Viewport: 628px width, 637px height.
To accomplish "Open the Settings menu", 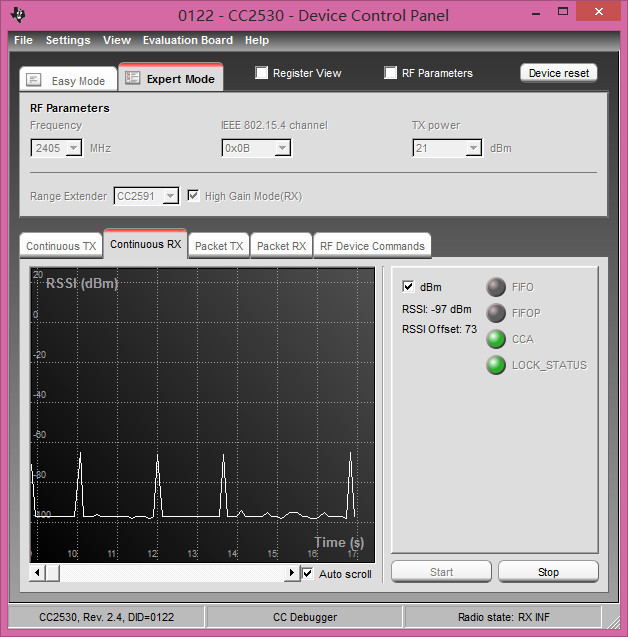I will (68, 40).
